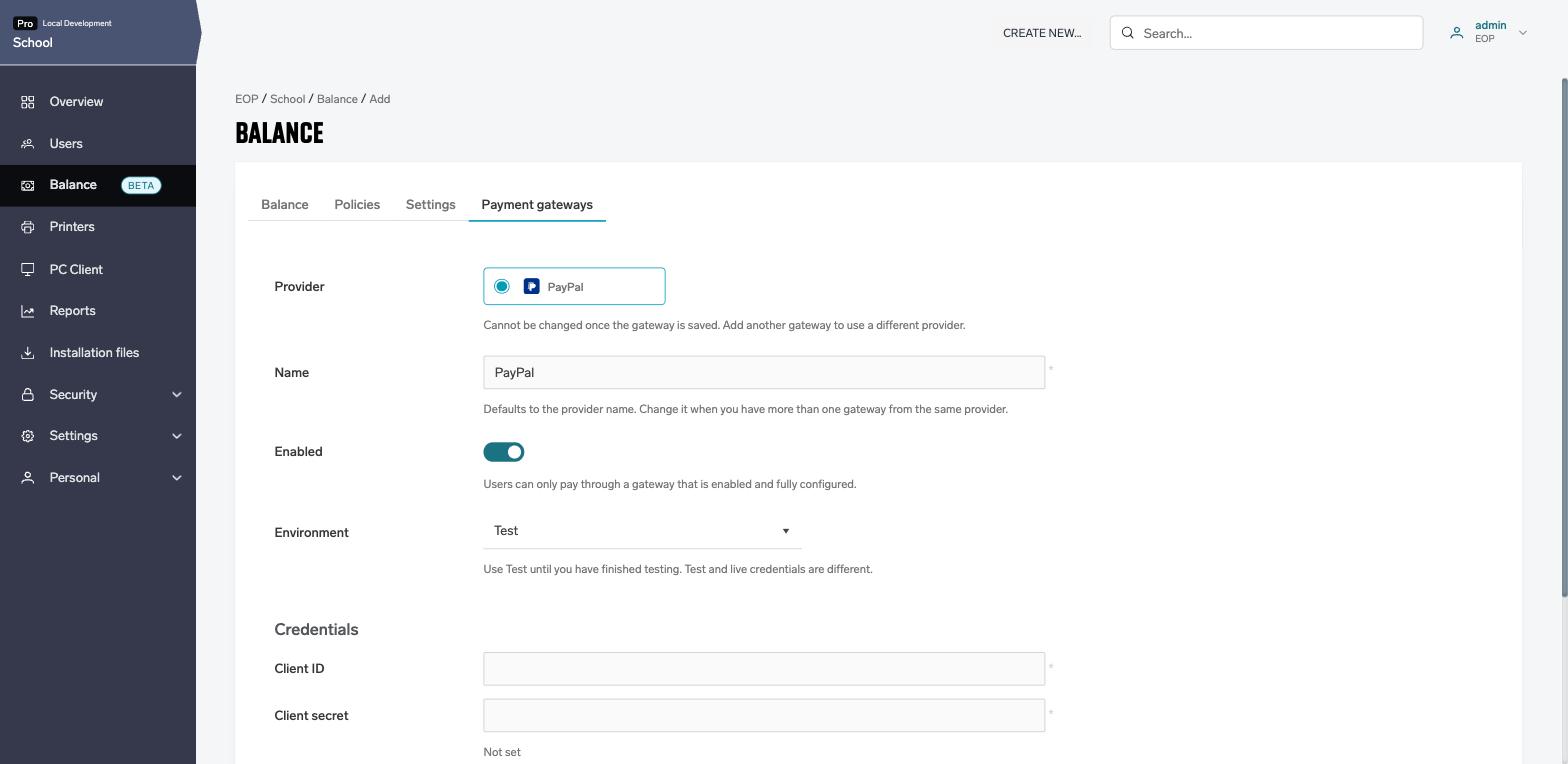The height and width of the screenshot is (764, 1568).
Task: Click the page vertical scrollbar
Action: point(1564,340)
